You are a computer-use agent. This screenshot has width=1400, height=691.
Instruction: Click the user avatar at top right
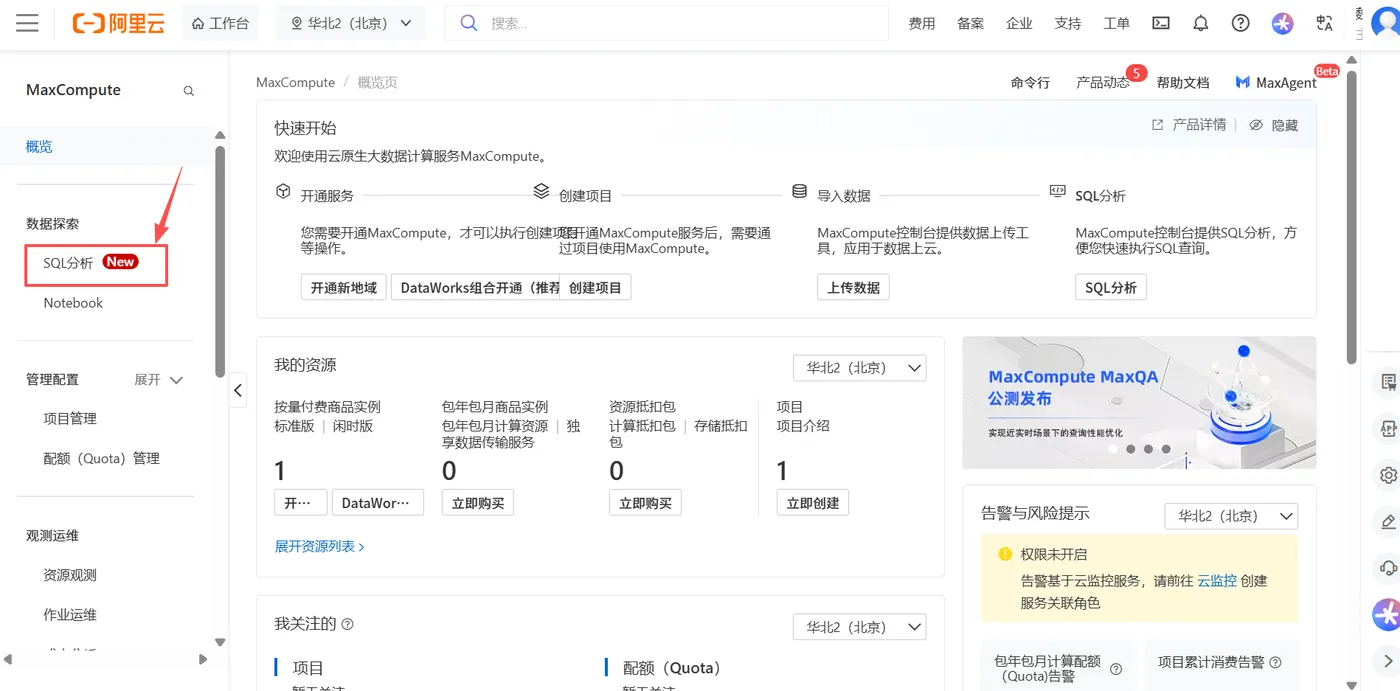1386,23
